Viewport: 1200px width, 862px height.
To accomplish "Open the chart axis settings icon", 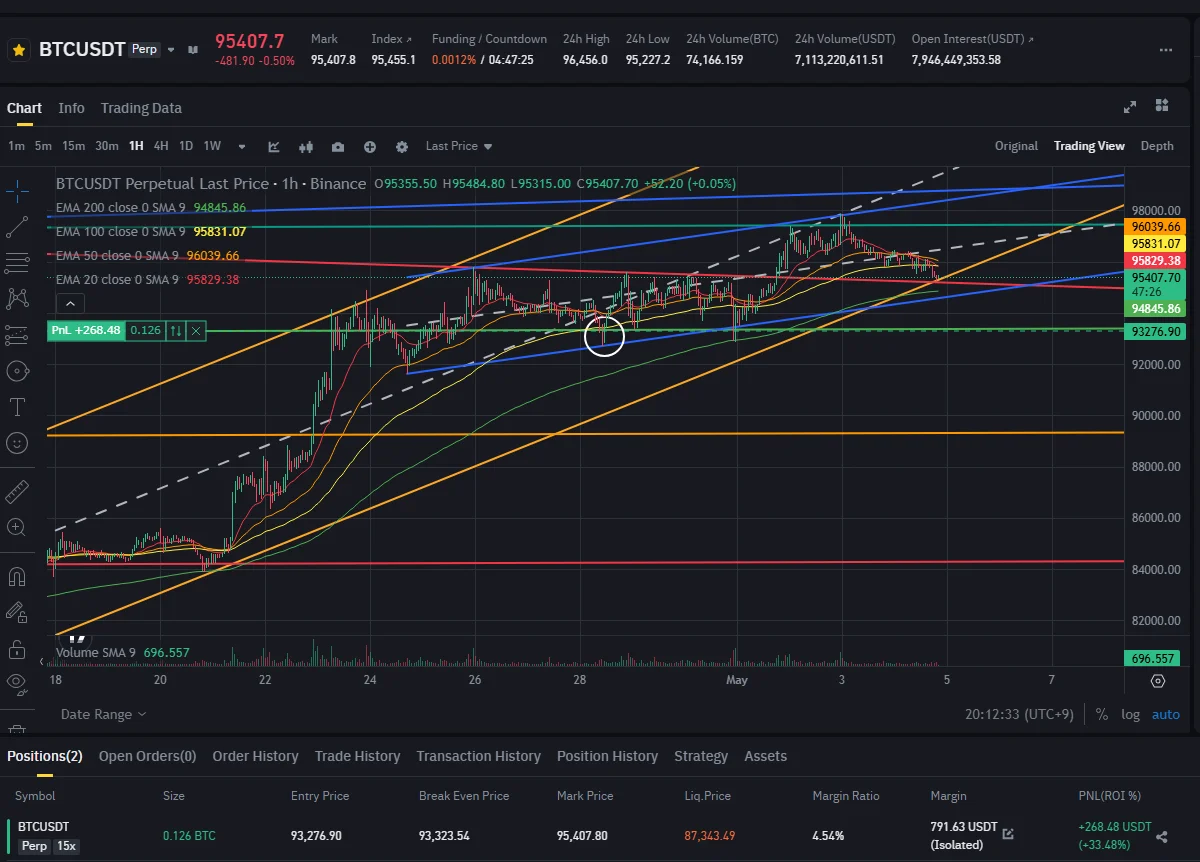I will click(1158, 681).
